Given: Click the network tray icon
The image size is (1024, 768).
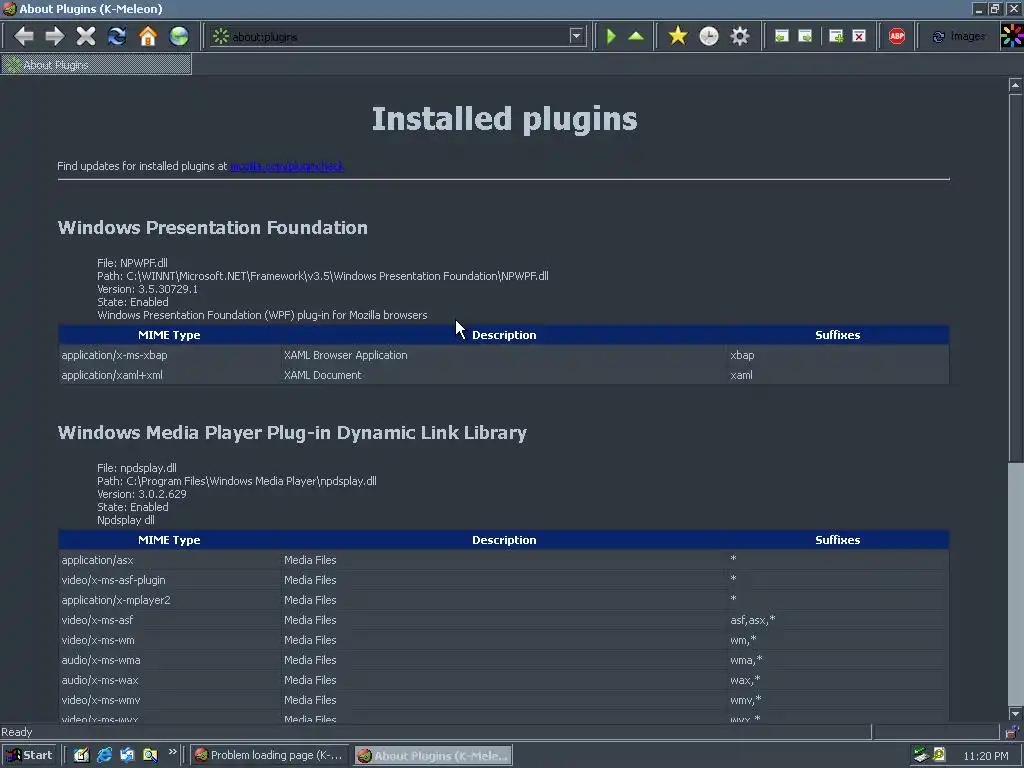Looking at the screenshot, I should 921,755.
